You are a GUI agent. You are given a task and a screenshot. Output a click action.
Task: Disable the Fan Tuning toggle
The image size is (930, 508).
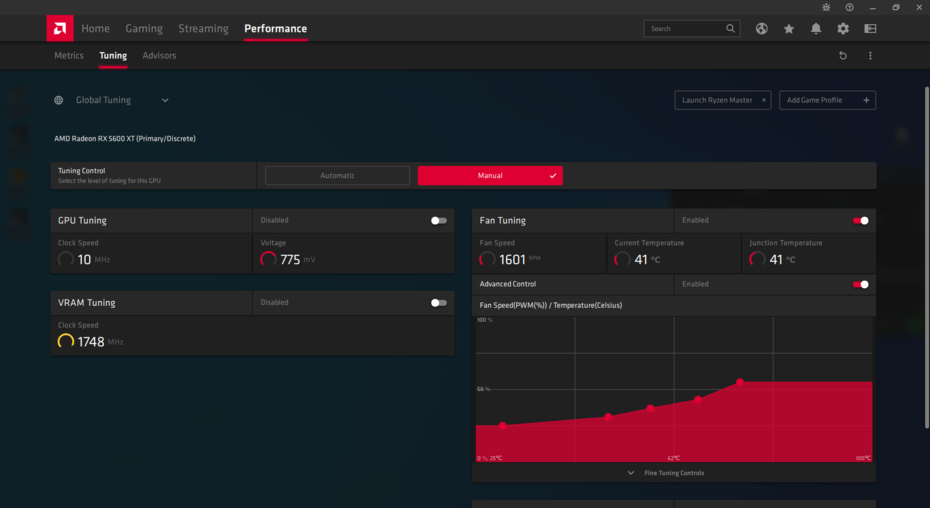[x=860, y=220]
